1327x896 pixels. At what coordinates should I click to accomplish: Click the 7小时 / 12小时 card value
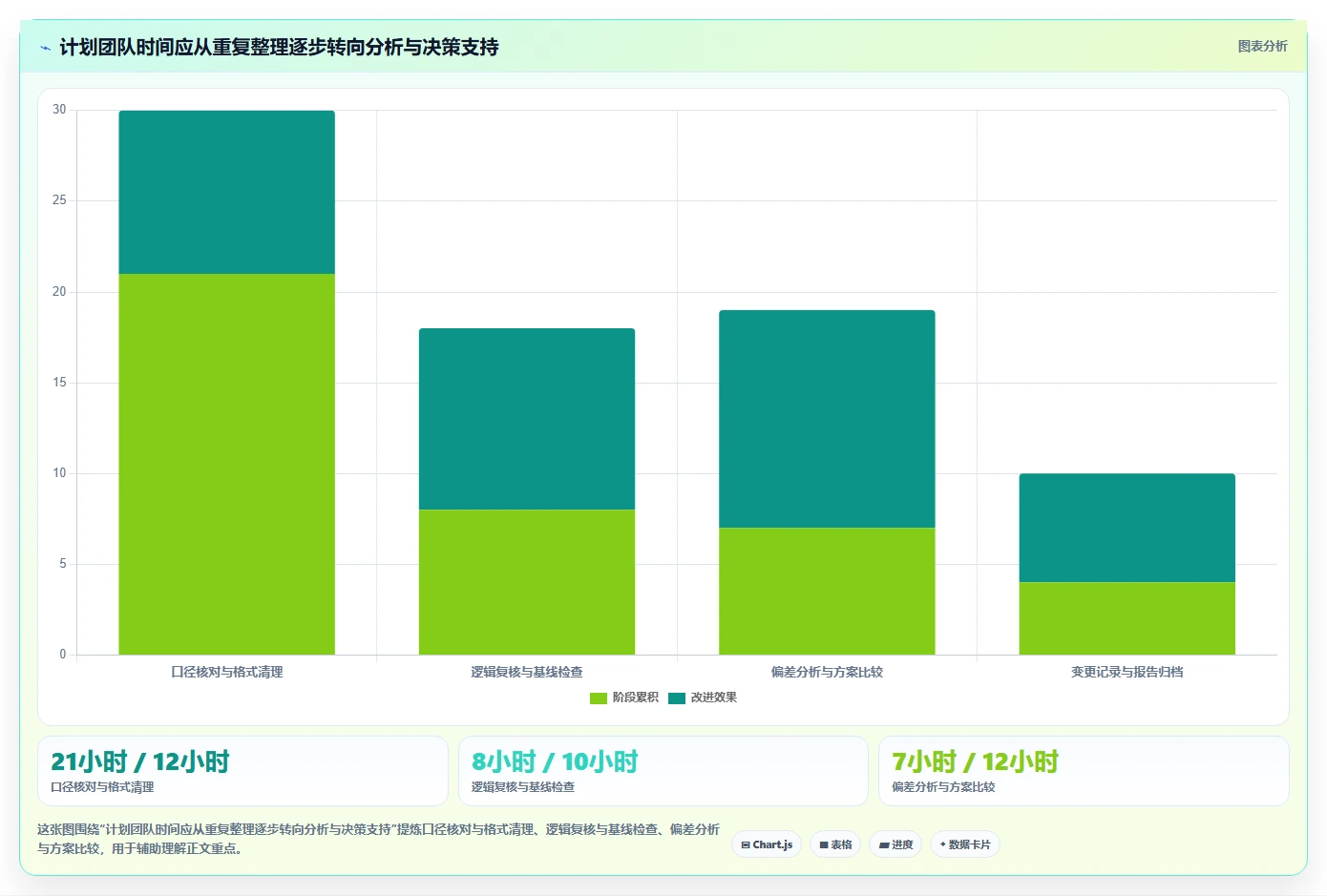click(975, 761)
